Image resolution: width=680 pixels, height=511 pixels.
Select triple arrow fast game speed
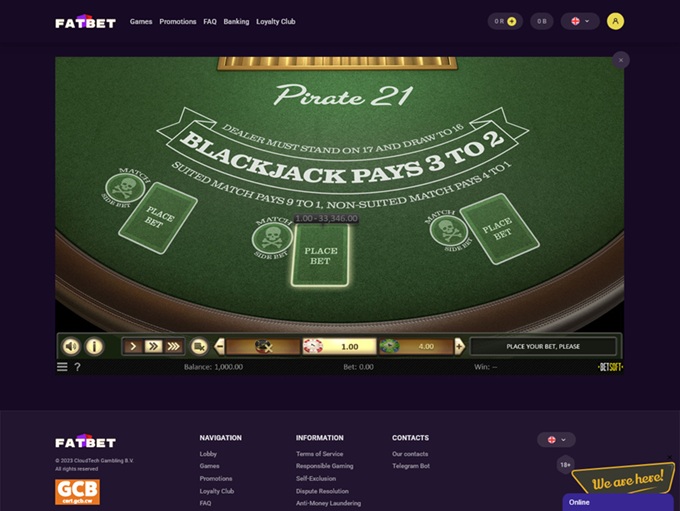click(x=173, y=346)
